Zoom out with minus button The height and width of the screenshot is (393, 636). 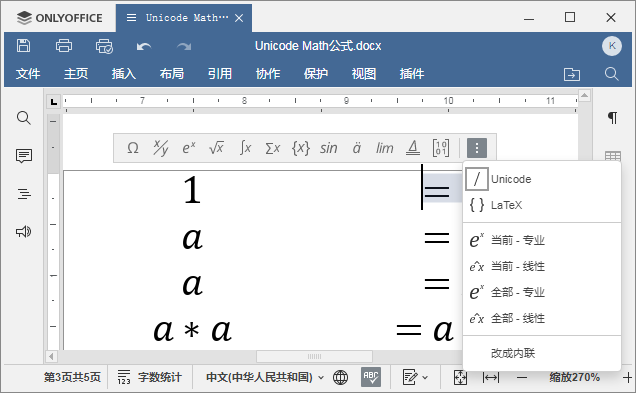[522, 377]
